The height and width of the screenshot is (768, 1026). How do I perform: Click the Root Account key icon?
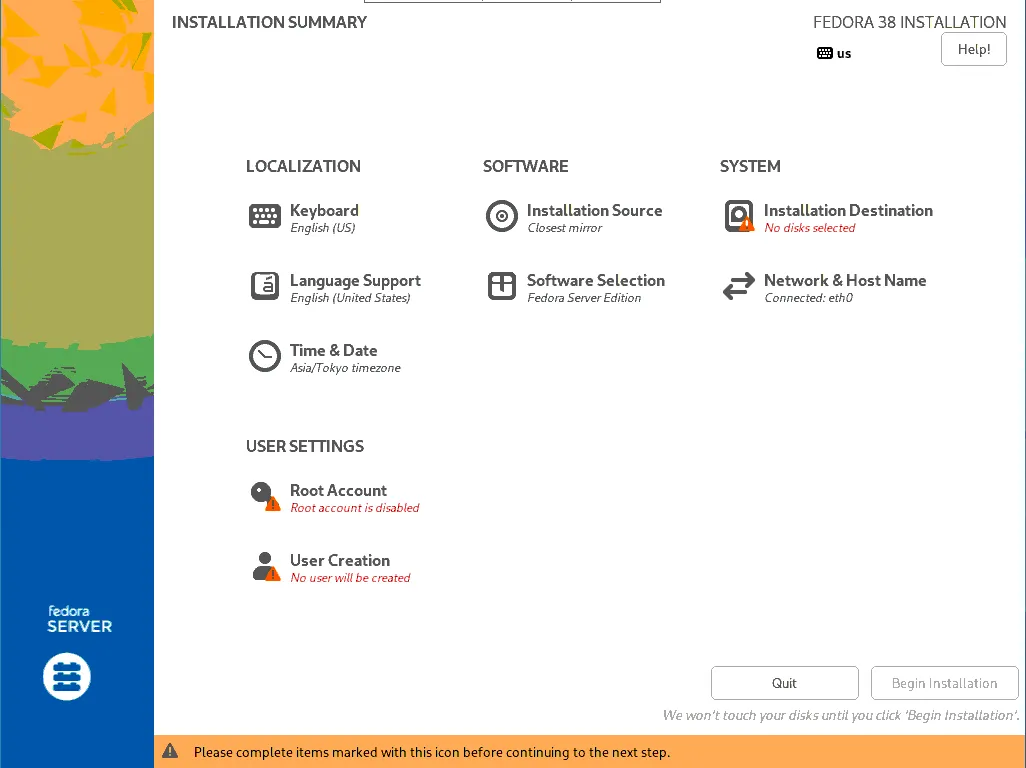tap(264, 496)
